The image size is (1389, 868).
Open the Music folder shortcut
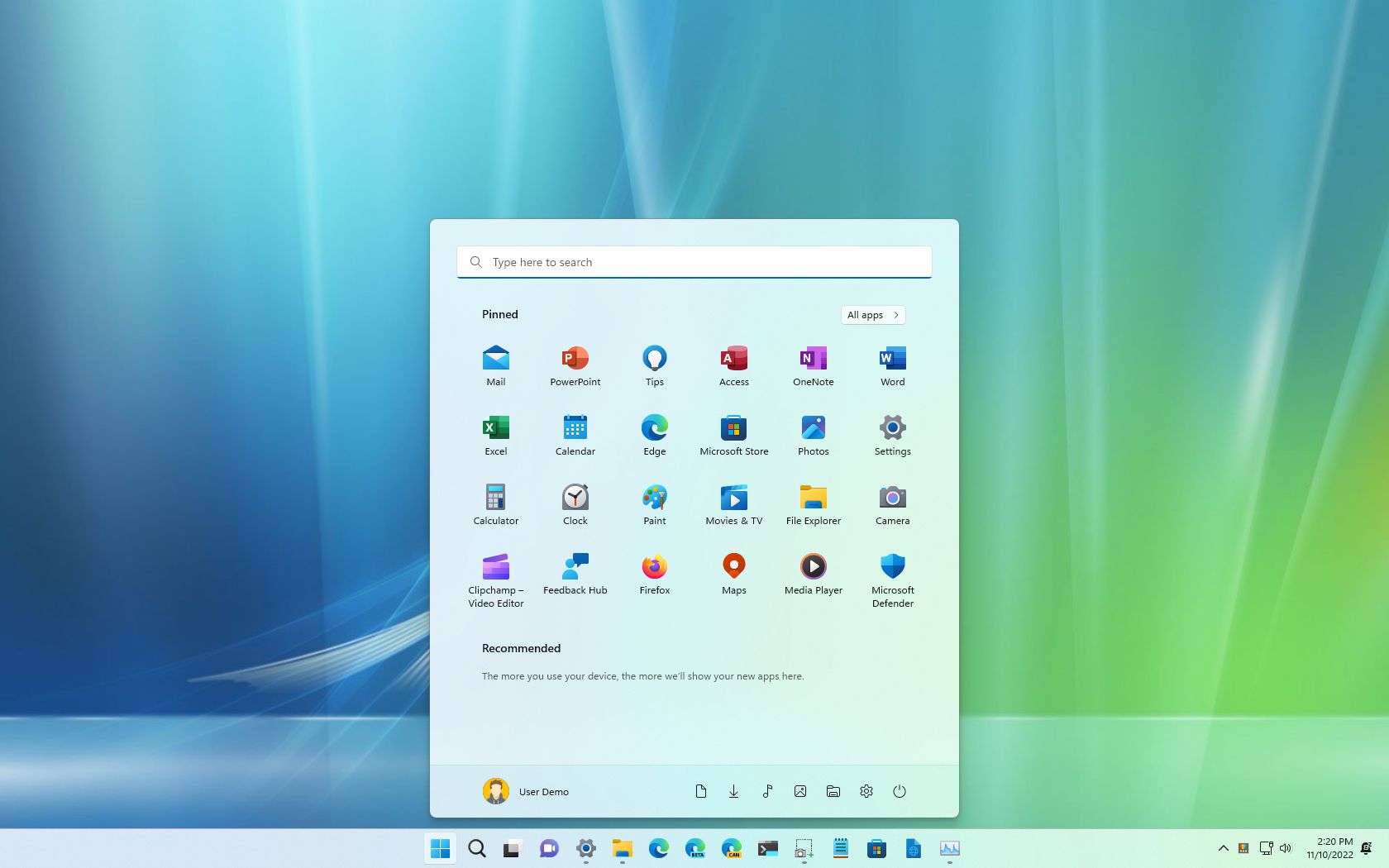767,791
